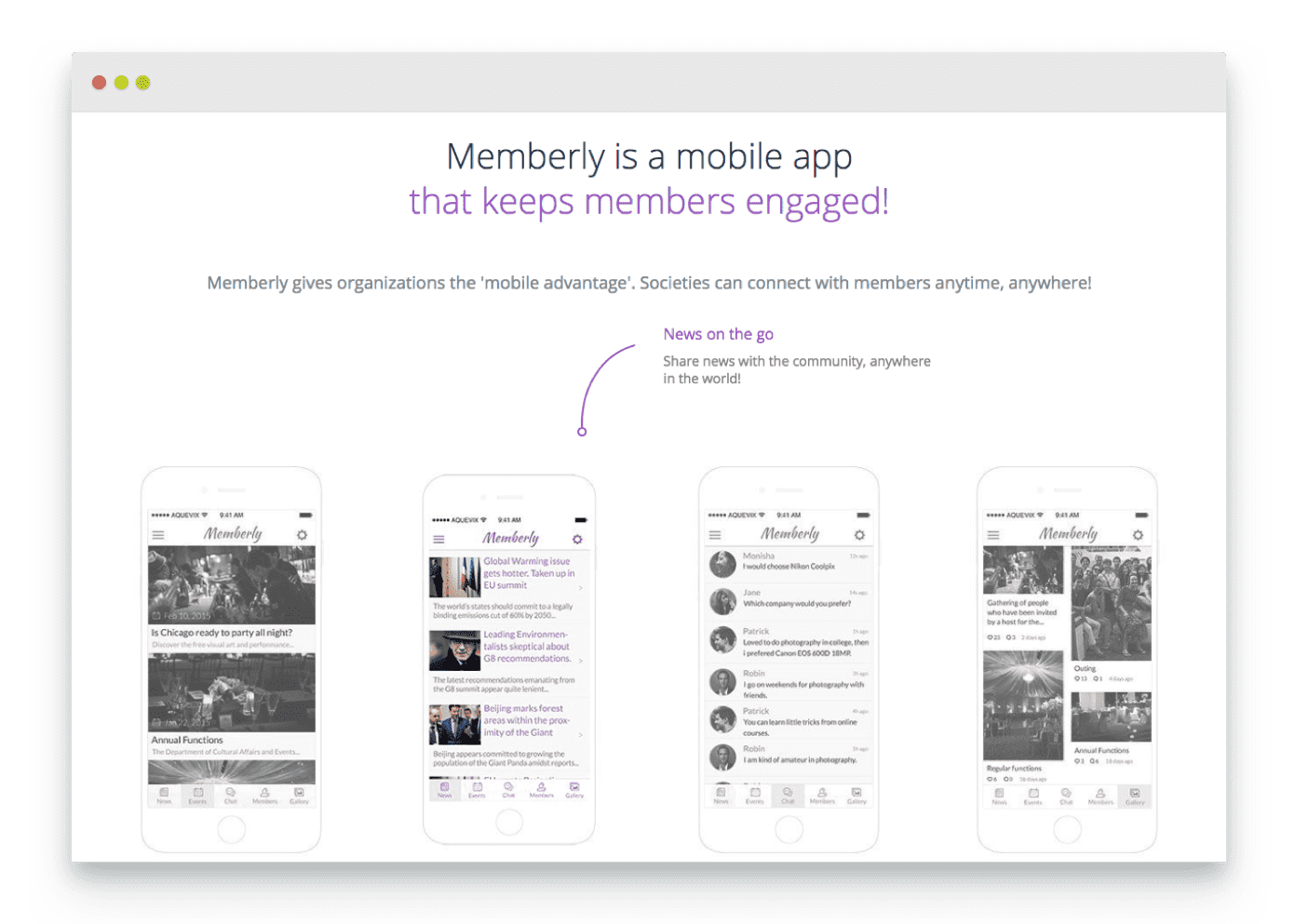Click the 'News on the go' heading
The height and width of the screenshot is (924, 1295).
718,334
